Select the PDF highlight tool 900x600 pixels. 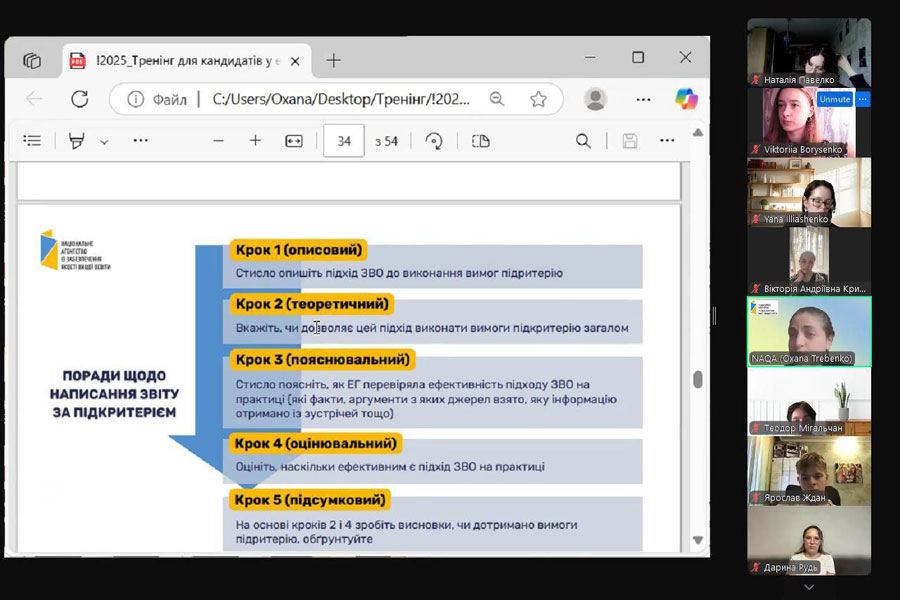tap(77, 141)
